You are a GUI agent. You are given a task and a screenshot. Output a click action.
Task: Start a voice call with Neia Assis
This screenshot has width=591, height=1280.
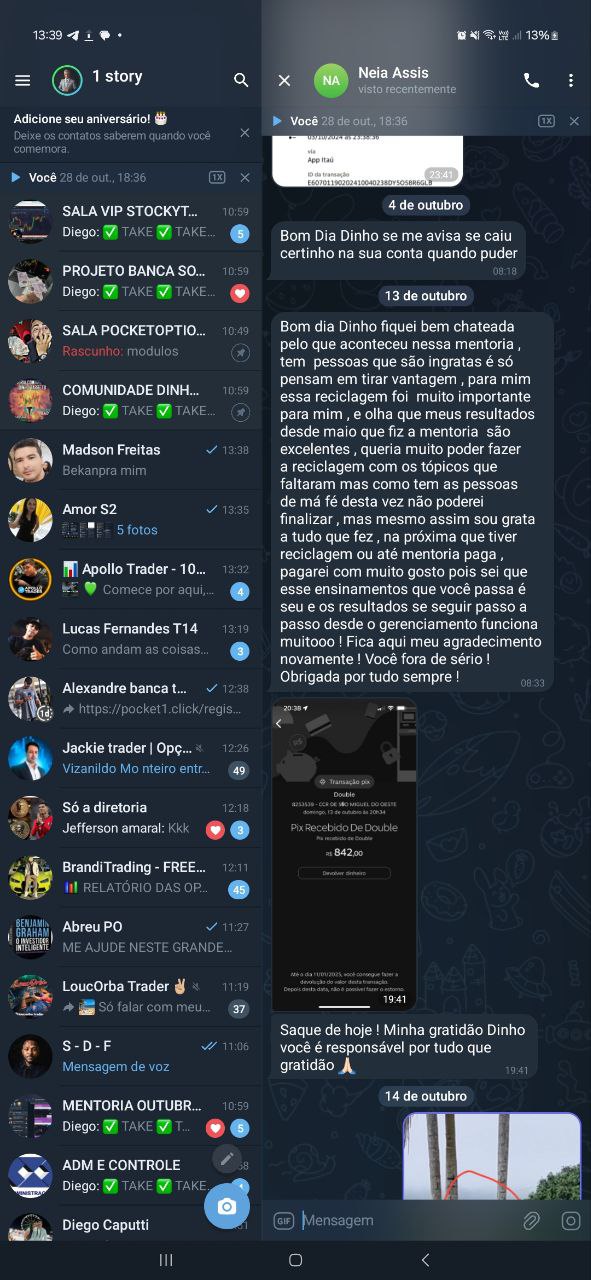[x=531, y=80]
